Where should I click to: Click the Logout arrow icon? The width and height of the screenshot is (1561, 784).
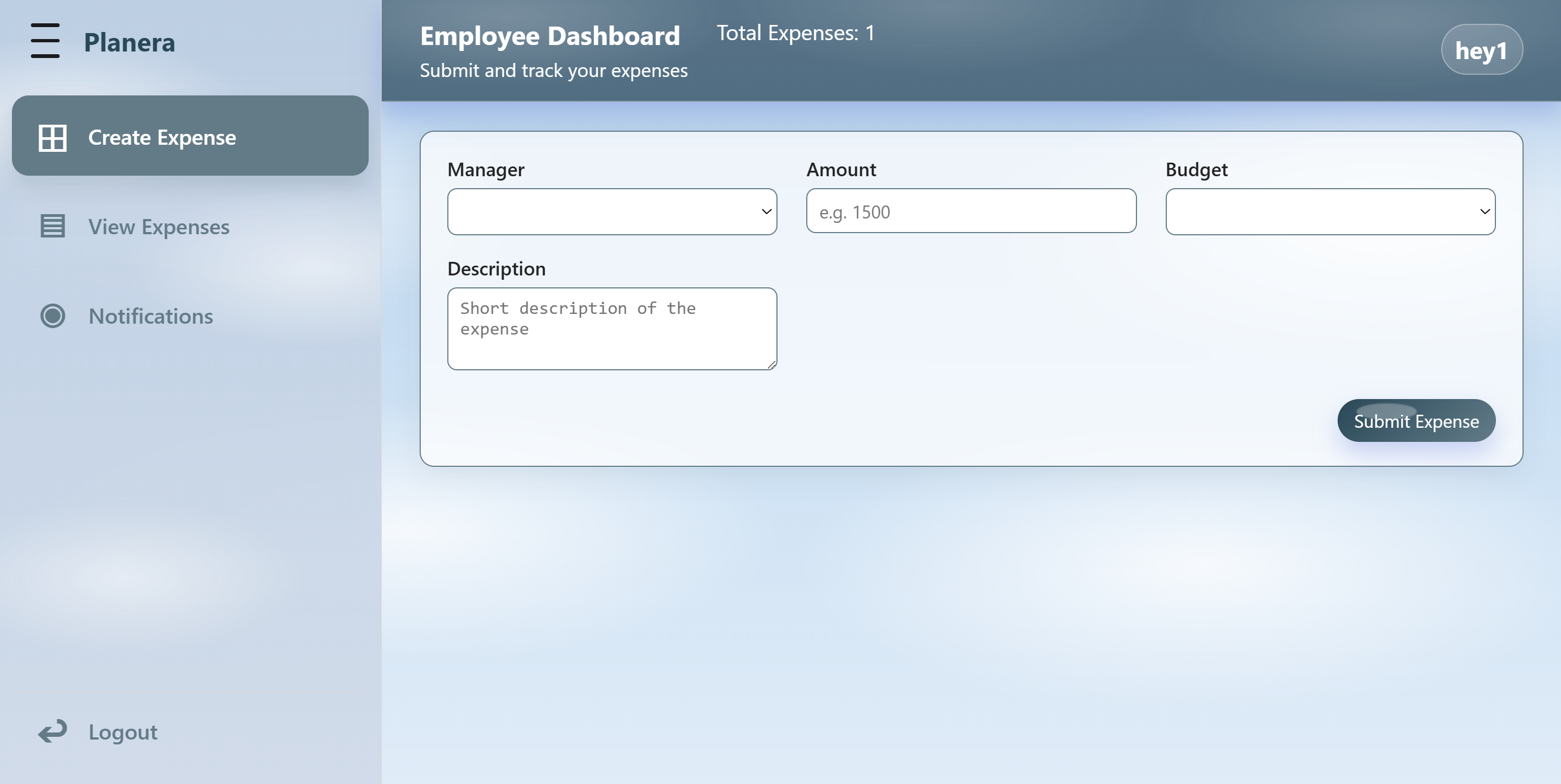[53, 731]
